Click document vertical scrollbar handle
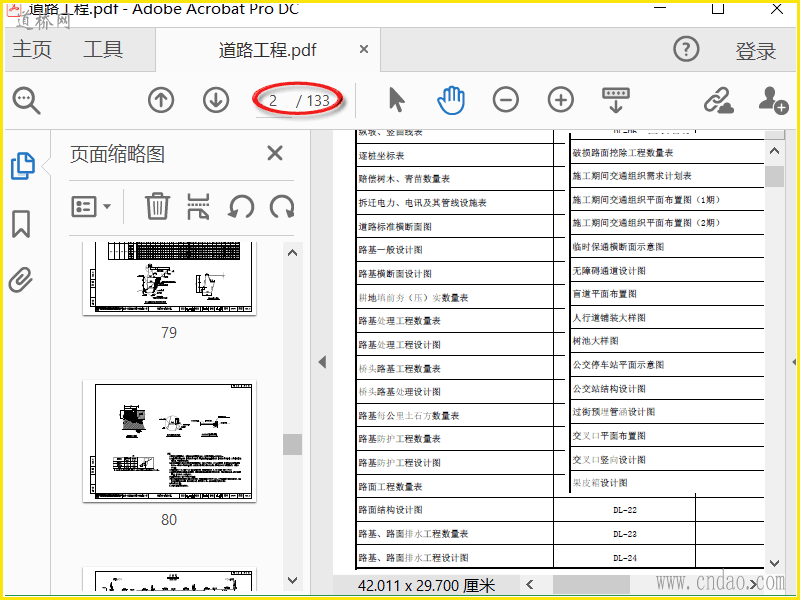Viewport: 800px width, 600px height. [x=774, y=177]
